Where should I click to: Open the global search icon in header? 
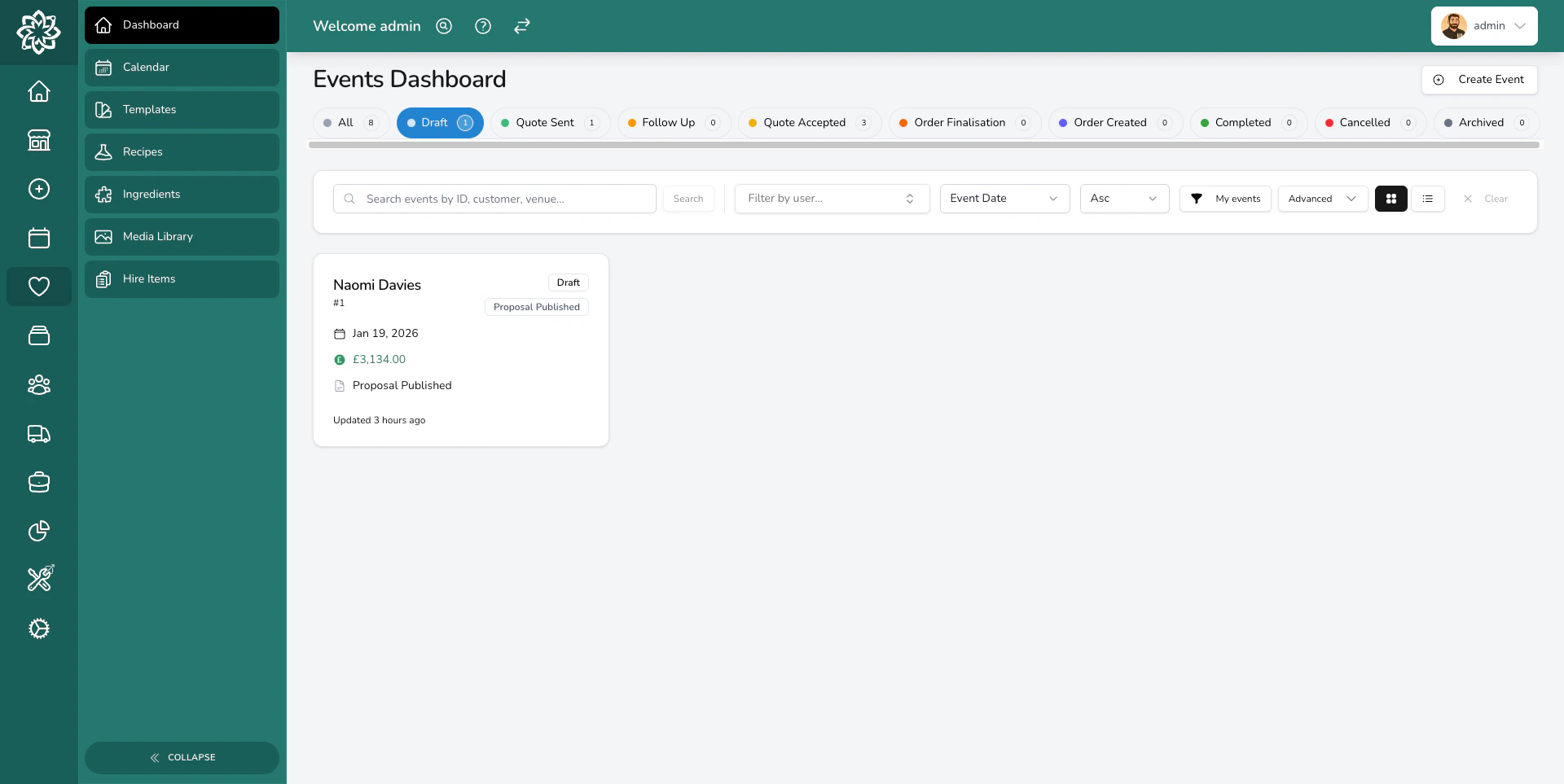coord(443,26)
